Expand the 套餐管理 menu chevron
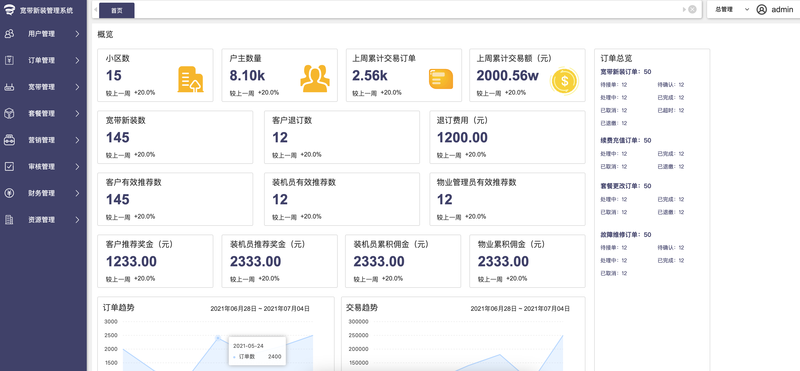 pos(77,114)
